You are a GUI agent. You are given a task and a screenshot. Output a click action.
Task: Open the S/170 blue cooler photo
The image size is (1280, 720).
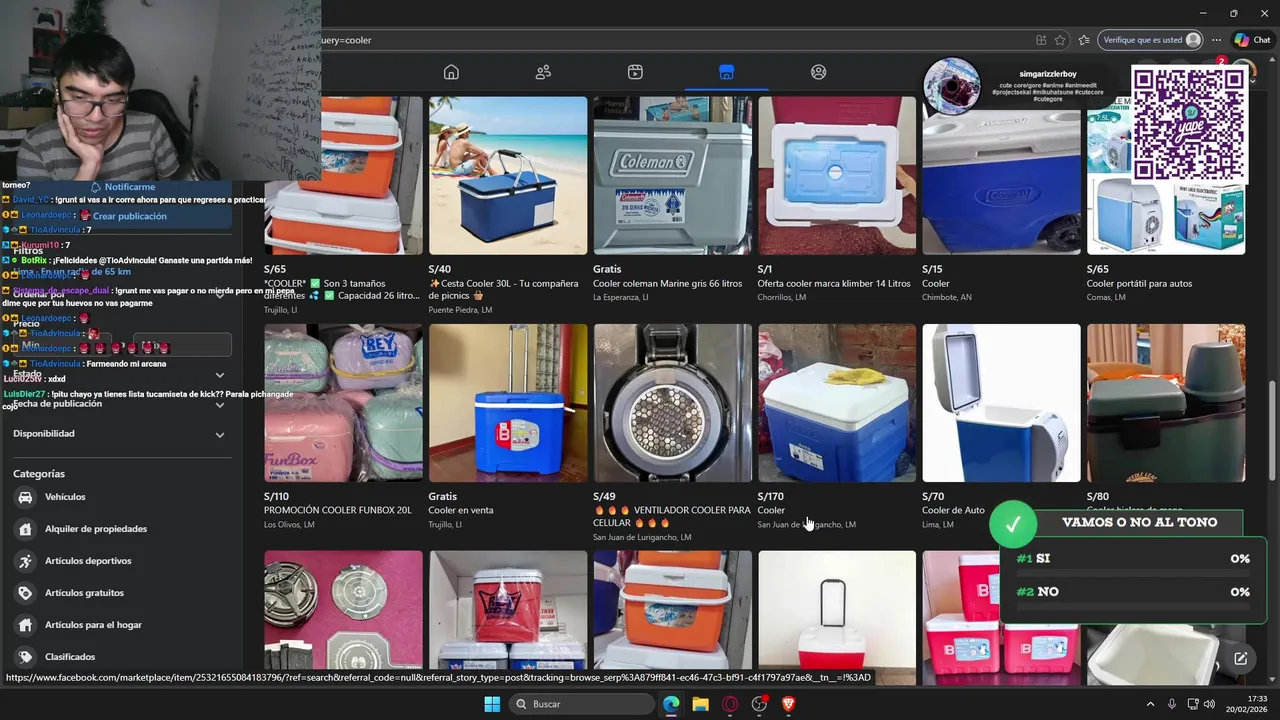tap(837, 403)
